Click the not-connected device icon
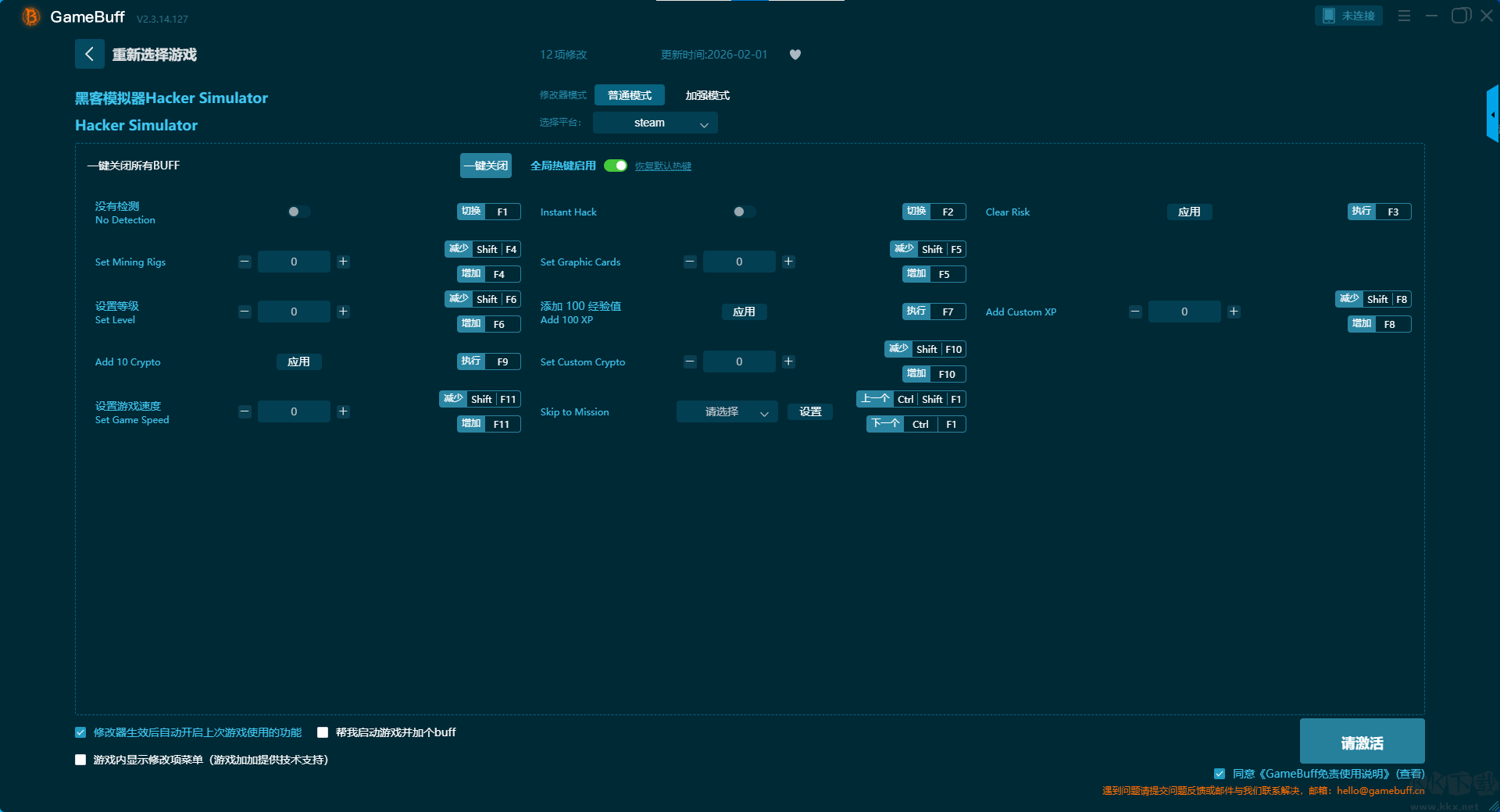 point(1328,16)
